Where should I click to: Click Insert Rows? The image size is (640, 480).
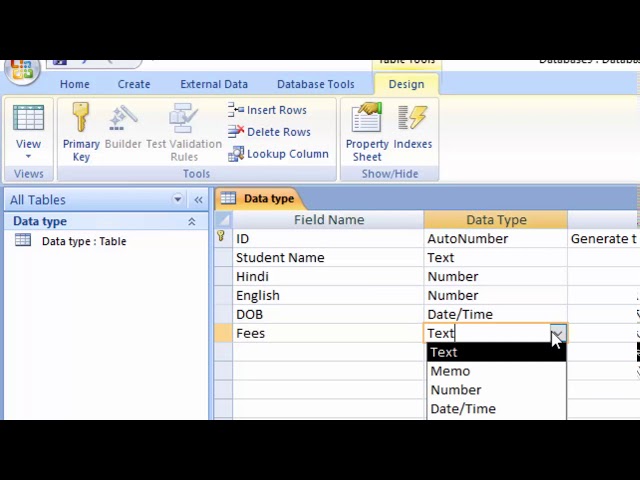(x=267, y=110)
